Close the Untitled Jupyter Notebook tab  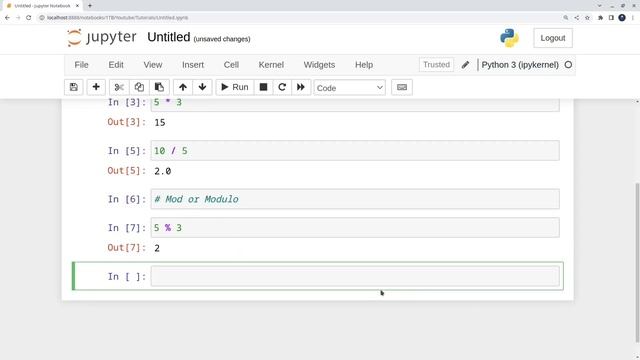pyautogui.click(x=77, y=6)
